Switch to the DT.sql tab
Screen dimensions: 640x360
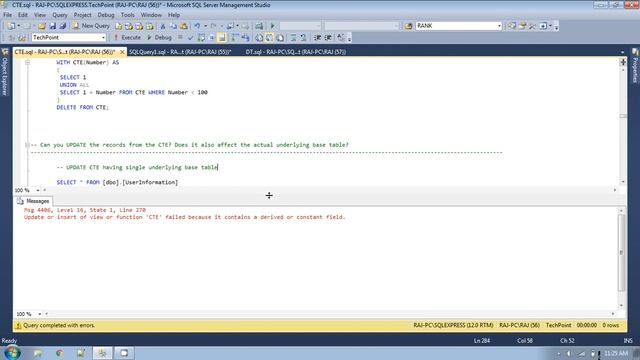pos(296,52)
